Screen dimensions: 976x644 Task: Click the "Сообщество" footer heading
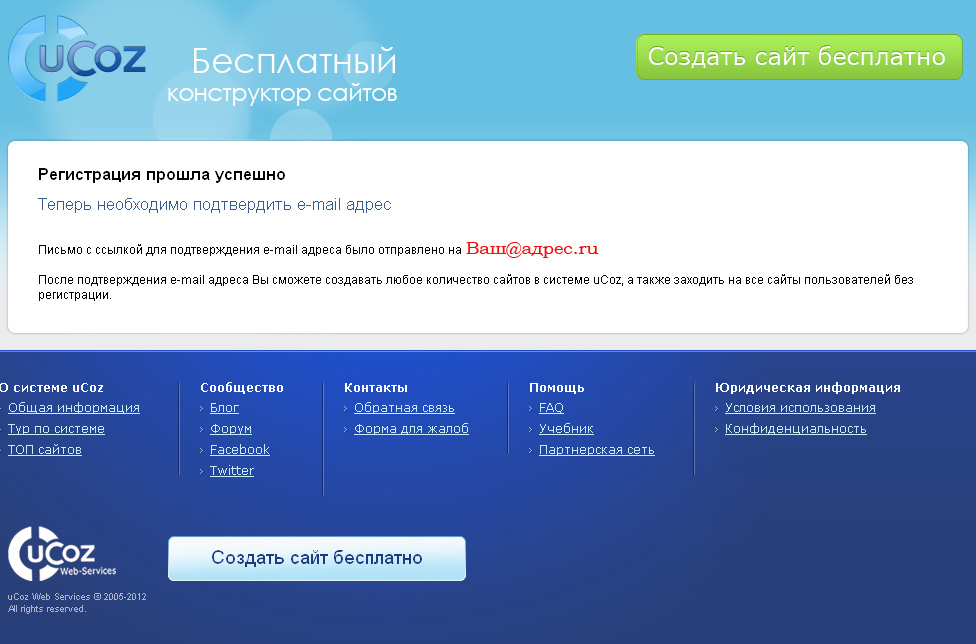pos(242,387)
